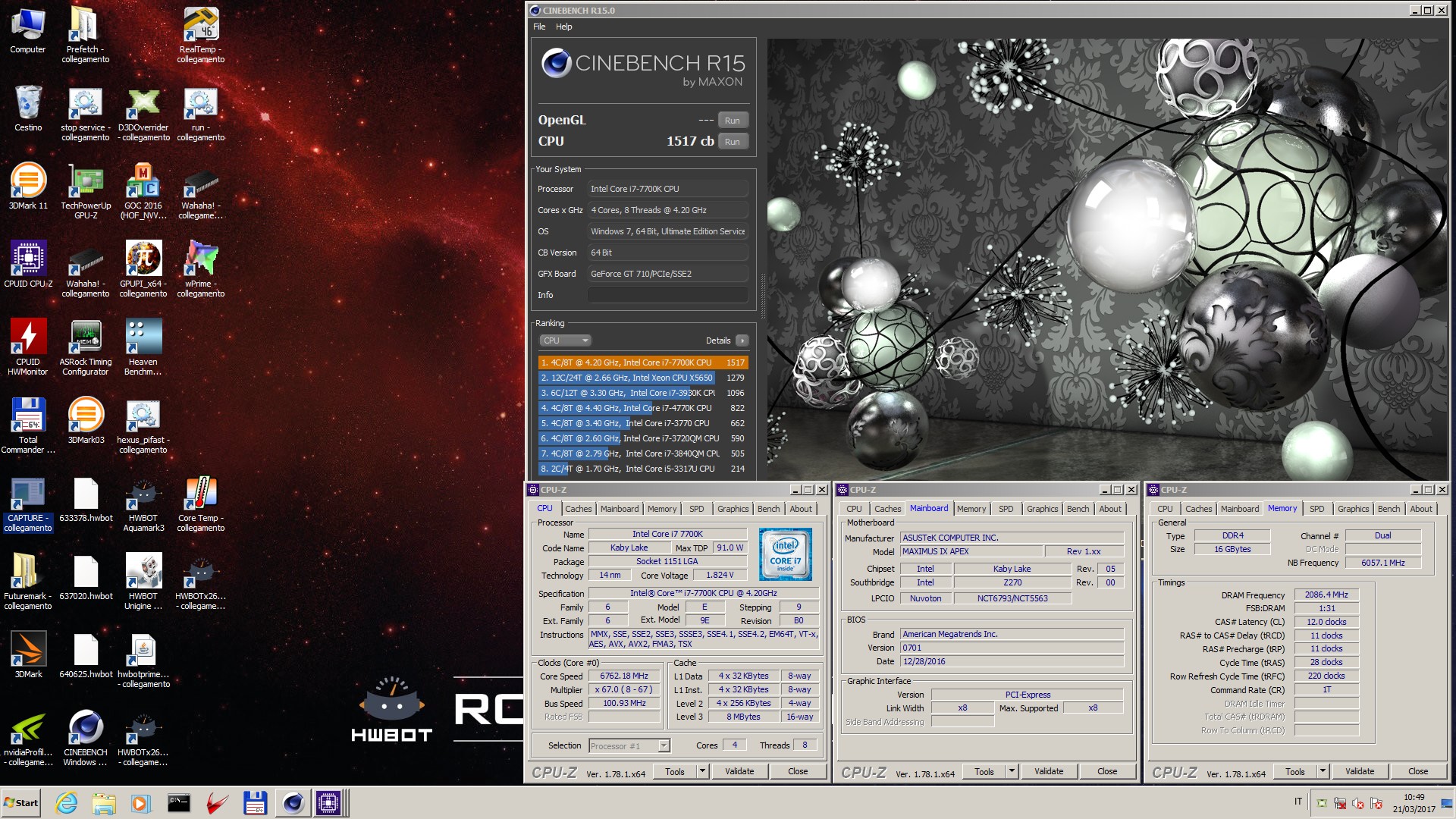1456x819 pixels.
Task: Select the i7-4770K 822 ranking row
Action: pyautogui.click(x=643, y=408)
